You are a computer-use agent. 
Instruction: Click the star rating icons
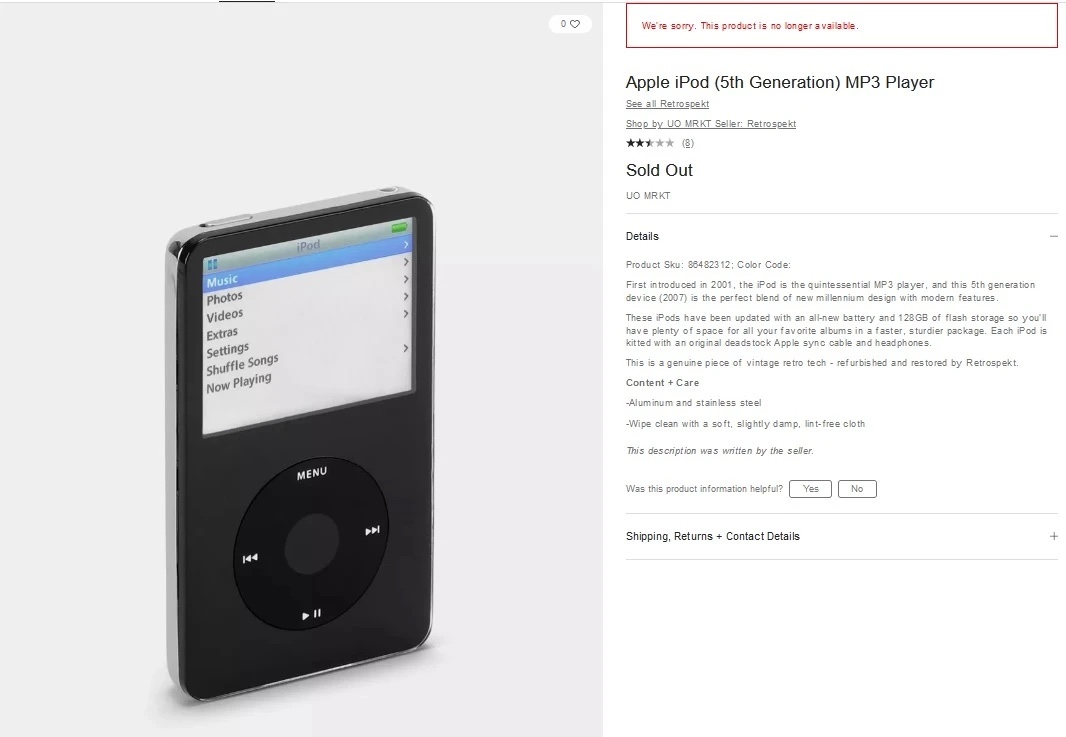click(650, 143)
